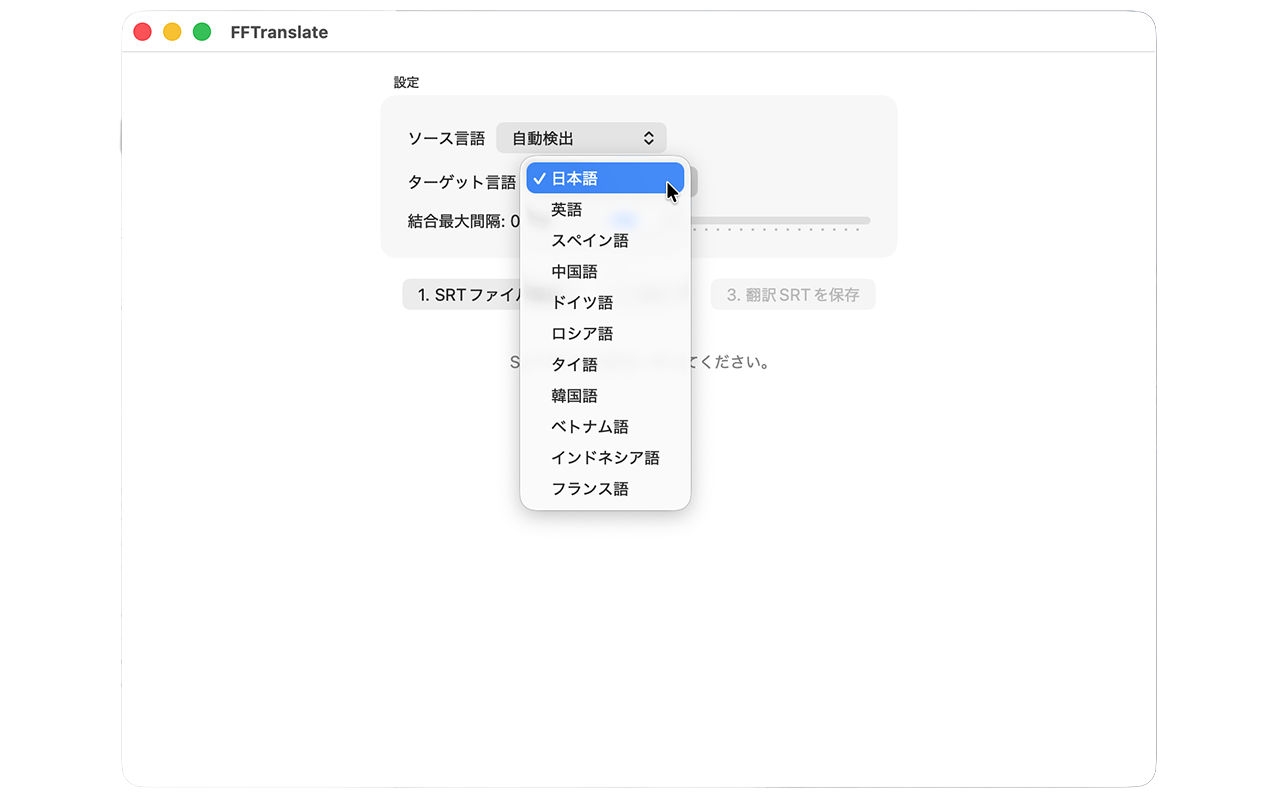Viewport: 1280px width, 800px height.
Task: Click the red close window button
Action: click(142, 32)
